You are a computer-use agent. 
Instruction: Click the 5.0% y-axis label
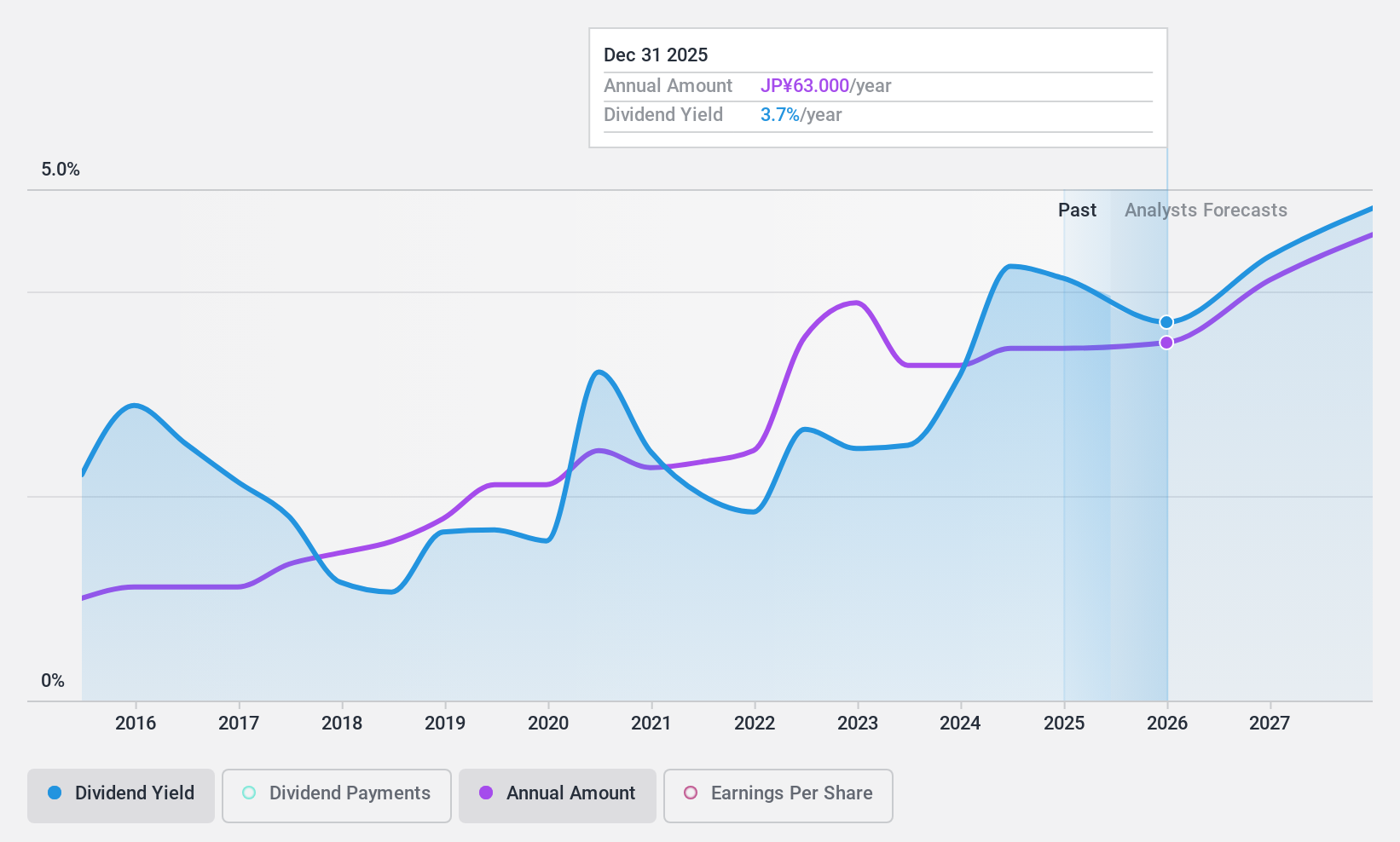(x=61, y=170)
